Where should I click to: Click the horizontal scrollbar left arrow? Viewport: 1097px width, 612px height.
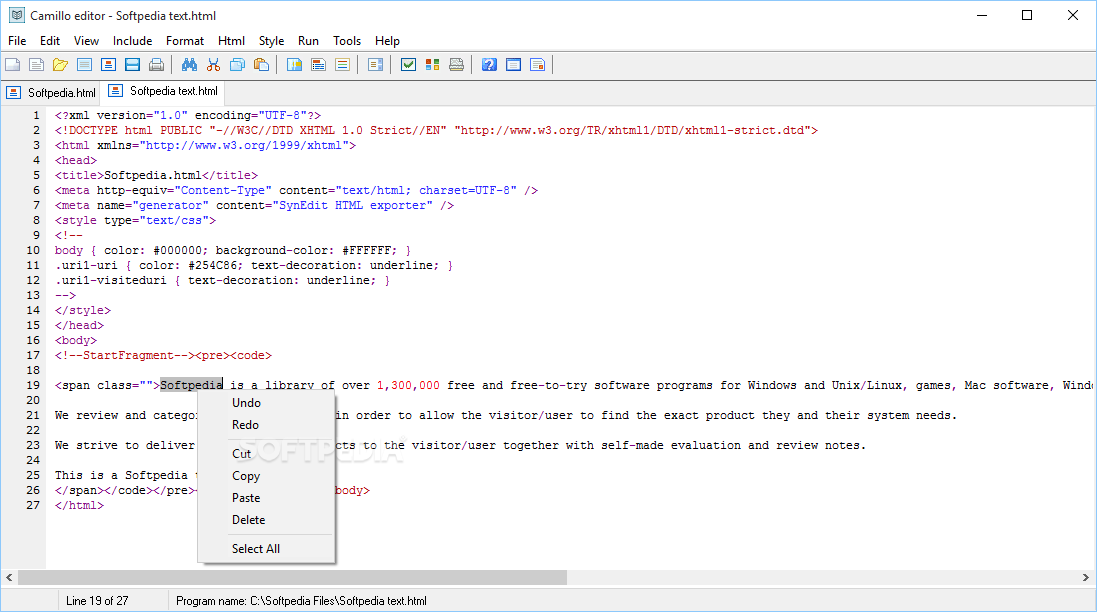[9, 578]
